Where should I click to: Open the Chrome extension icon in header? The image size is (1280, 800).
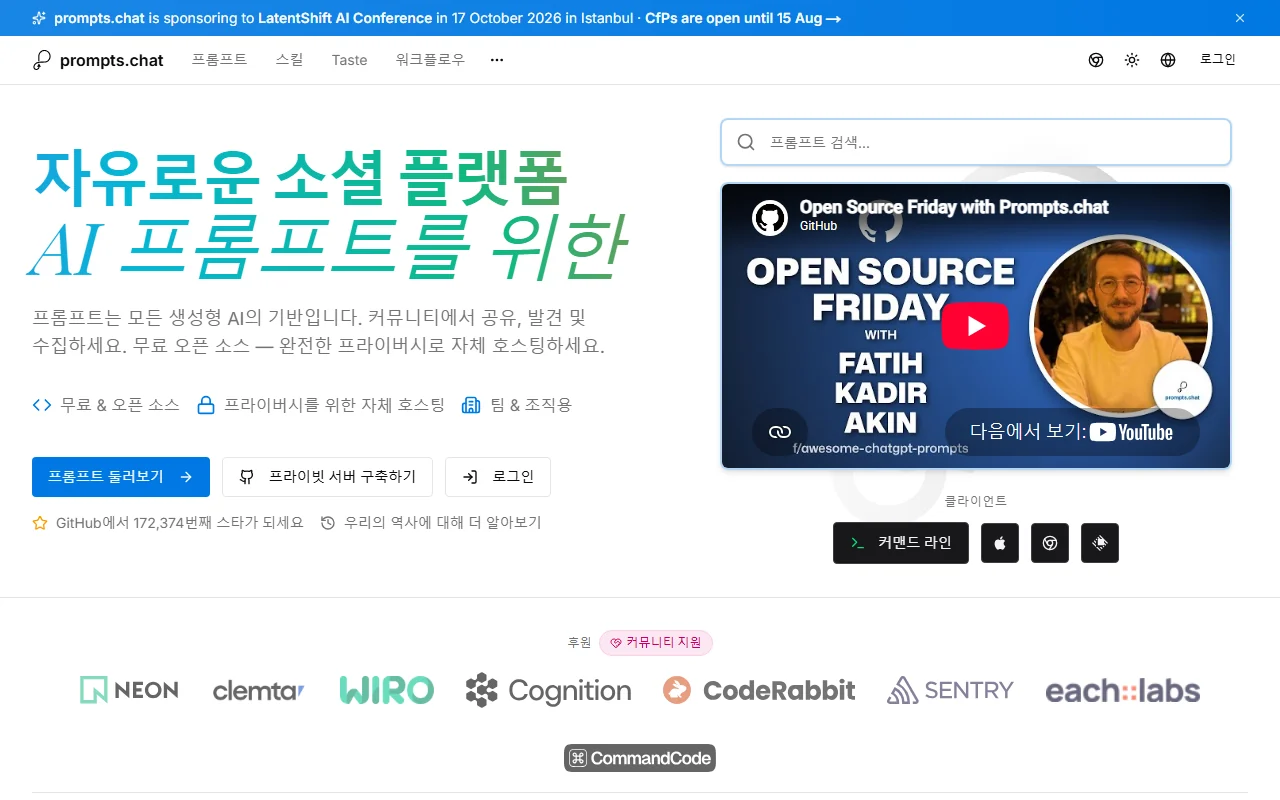coord(1096,60)
